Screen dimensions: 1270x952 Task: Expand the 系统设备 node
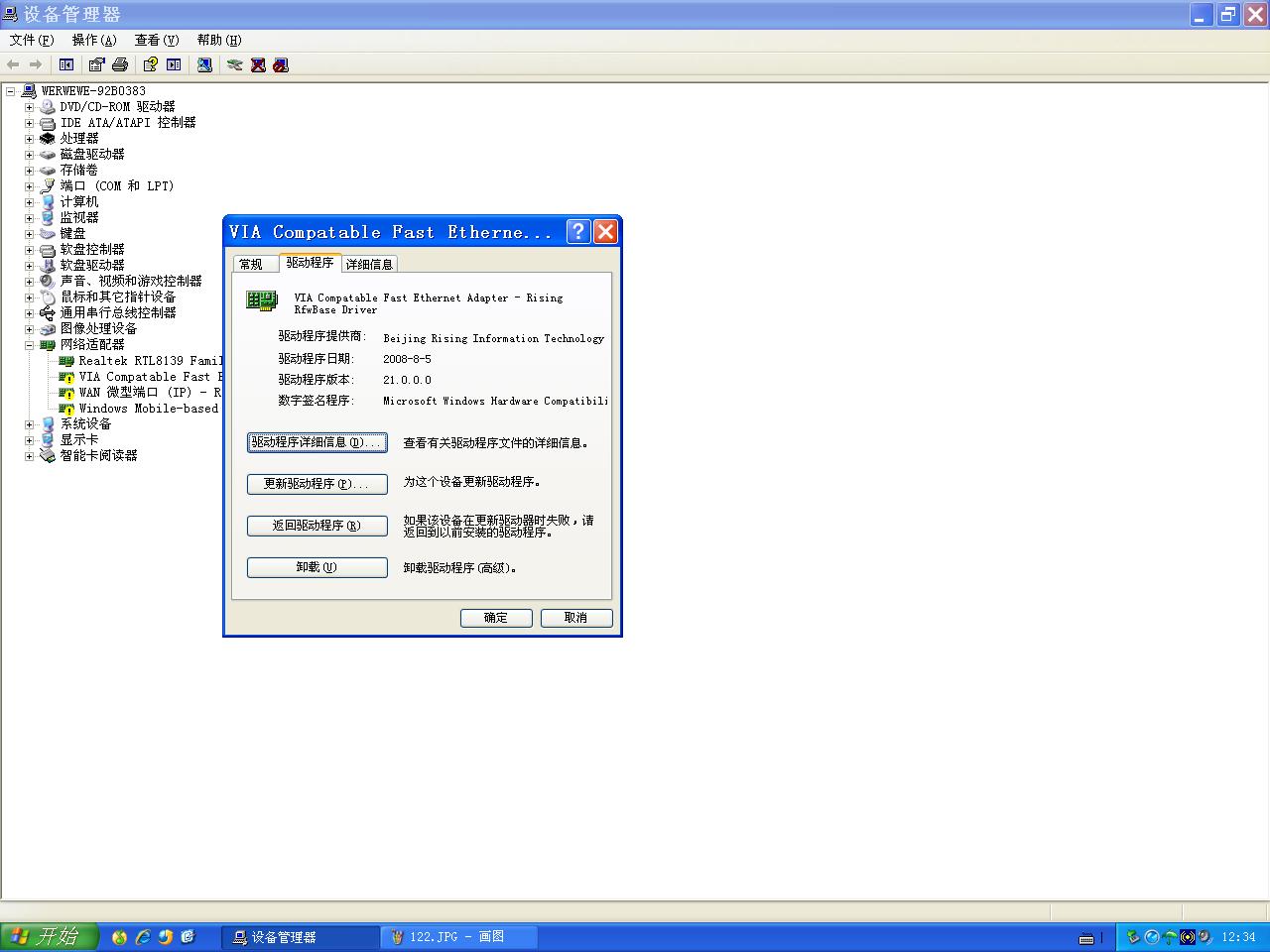(x=29, y=424)
